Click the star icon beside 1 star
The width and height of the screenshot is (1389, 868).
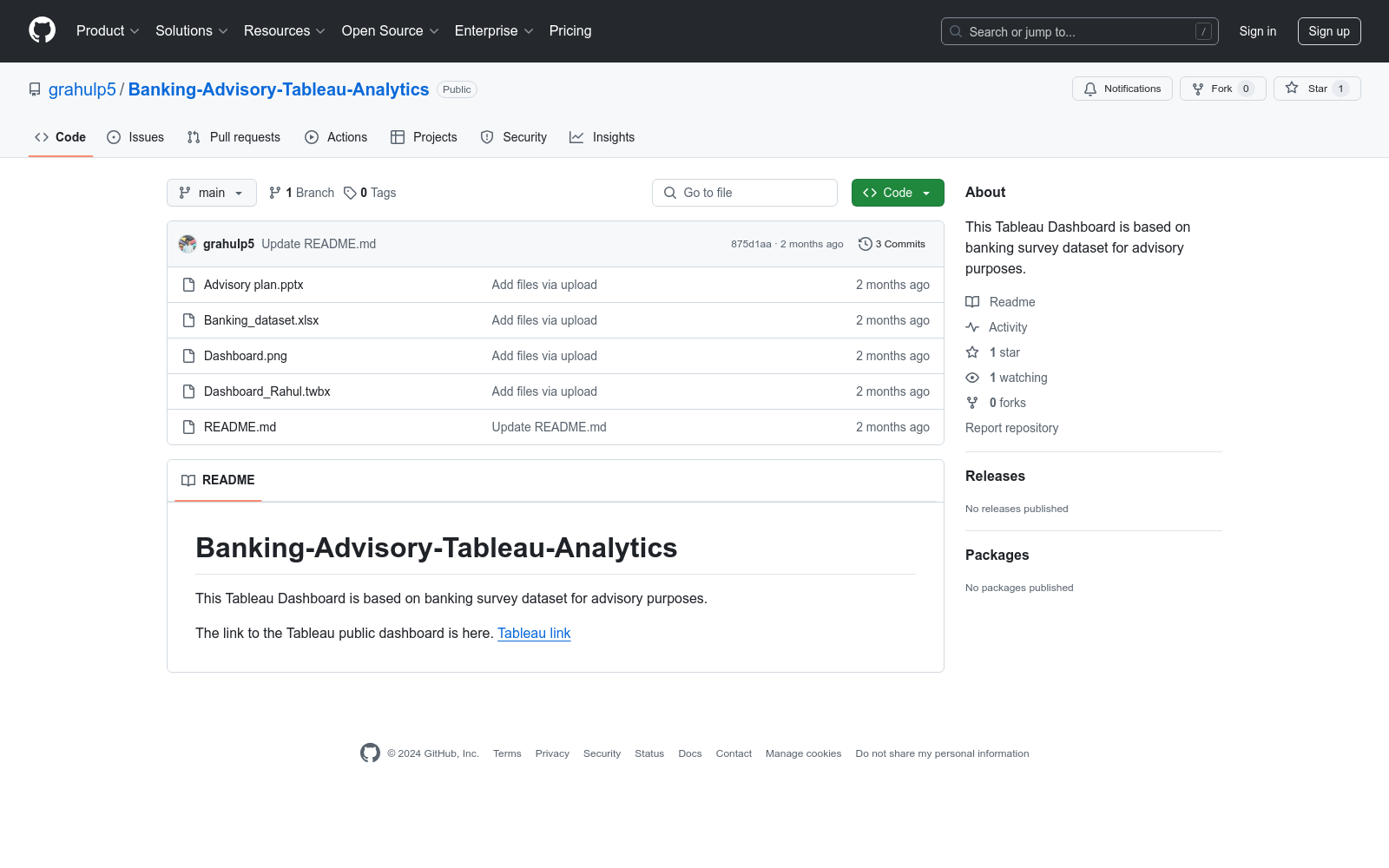pyautogui.click(x=972, y=352)
